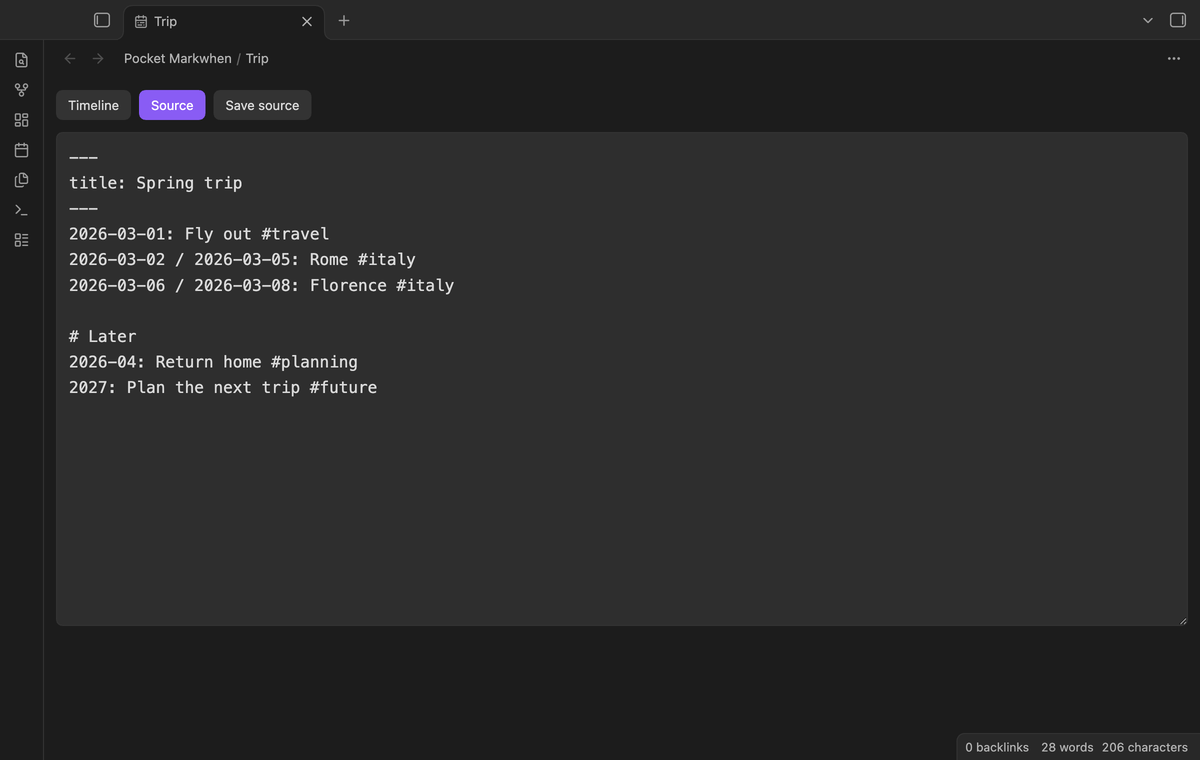1200x760 pixels.
Task: Click the Pocket Markwhen breadcrumb
Action: click(x=178, y=59)
